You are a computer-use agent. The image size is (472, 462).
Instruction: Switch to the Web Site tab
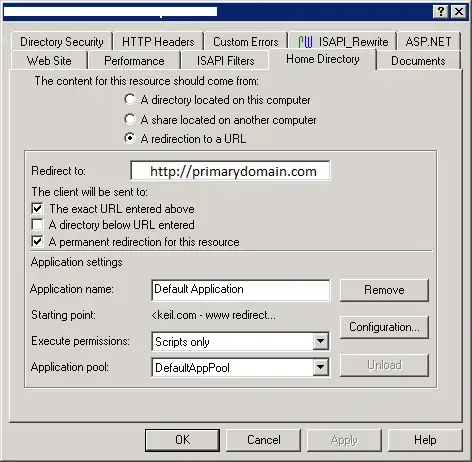pyautogui.click(x=49, y=61)
